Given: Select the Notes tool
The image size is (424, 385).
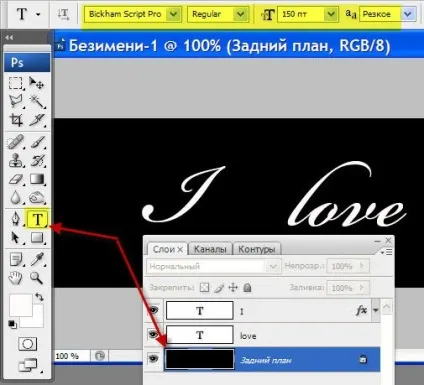Looking at the screenshot, I should click(x=16, y=259).
